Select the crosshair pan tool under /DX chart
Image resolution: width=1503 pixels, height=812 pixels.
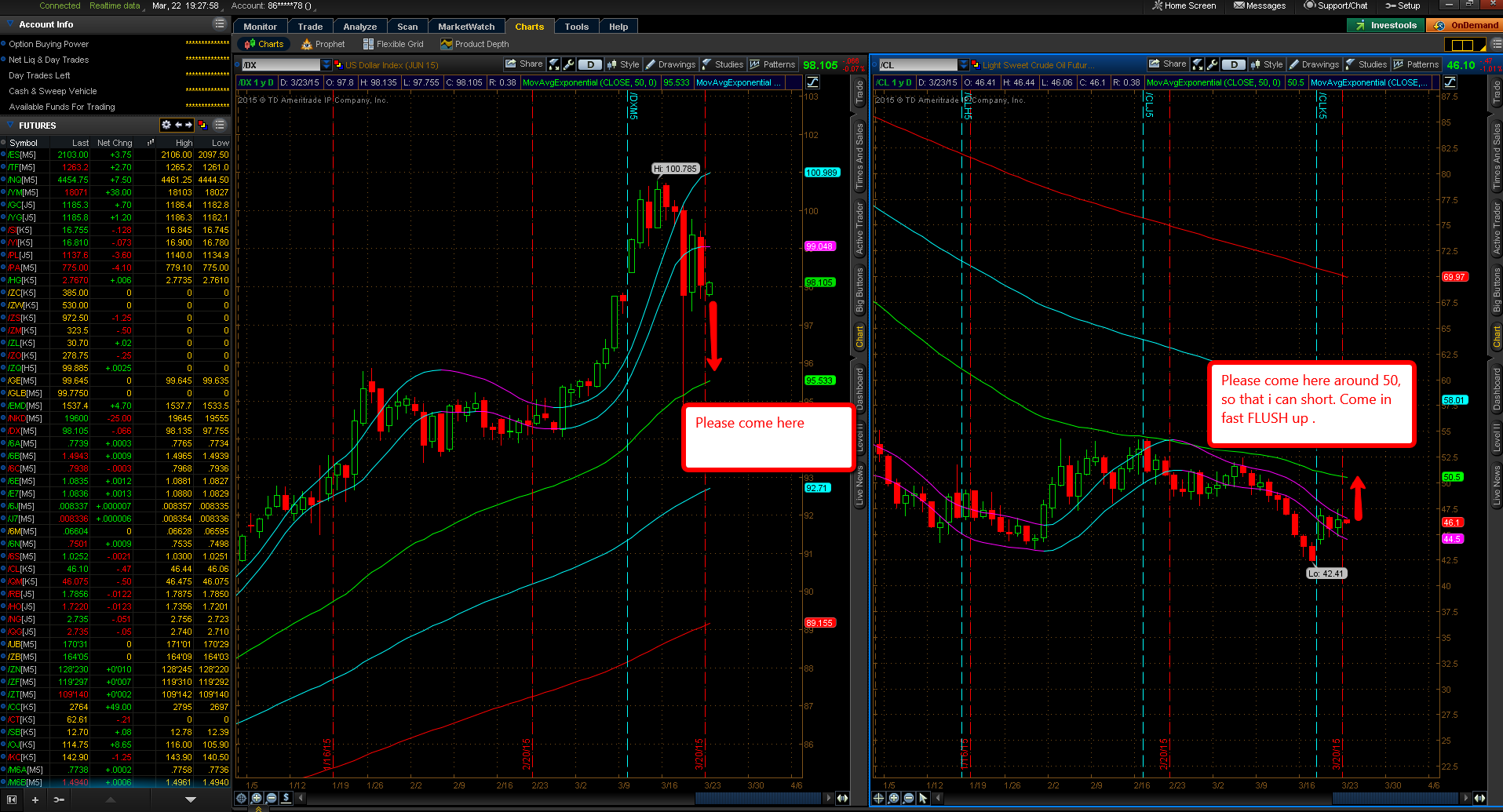(242, 798)
